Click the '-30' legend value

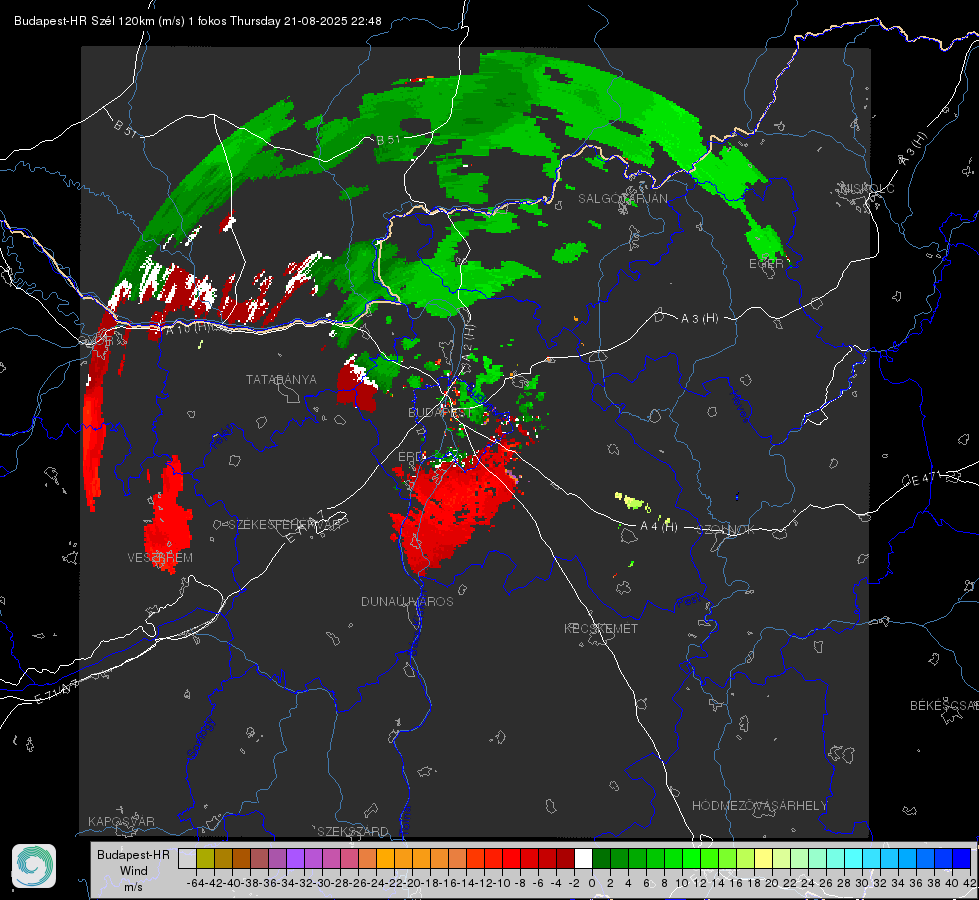(322, 883)
